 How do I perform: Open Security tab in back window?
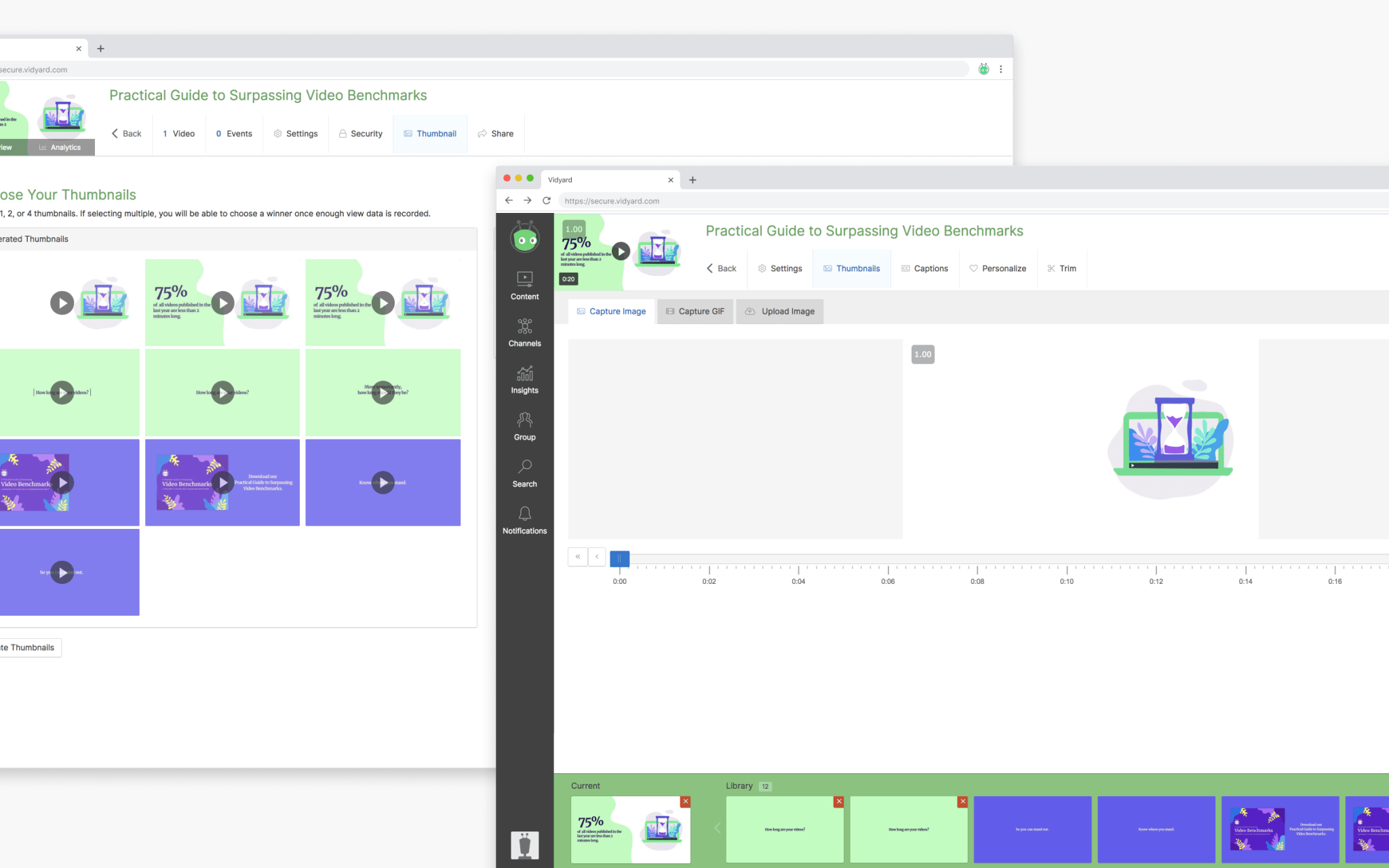(361, 134)
